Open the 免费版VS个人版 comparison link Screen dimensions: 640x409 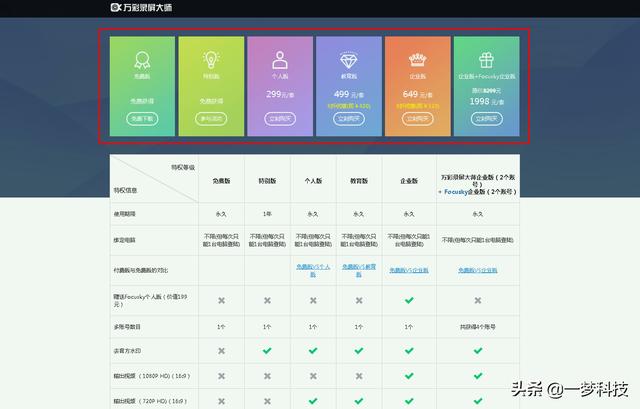click(x=313, y=270)
